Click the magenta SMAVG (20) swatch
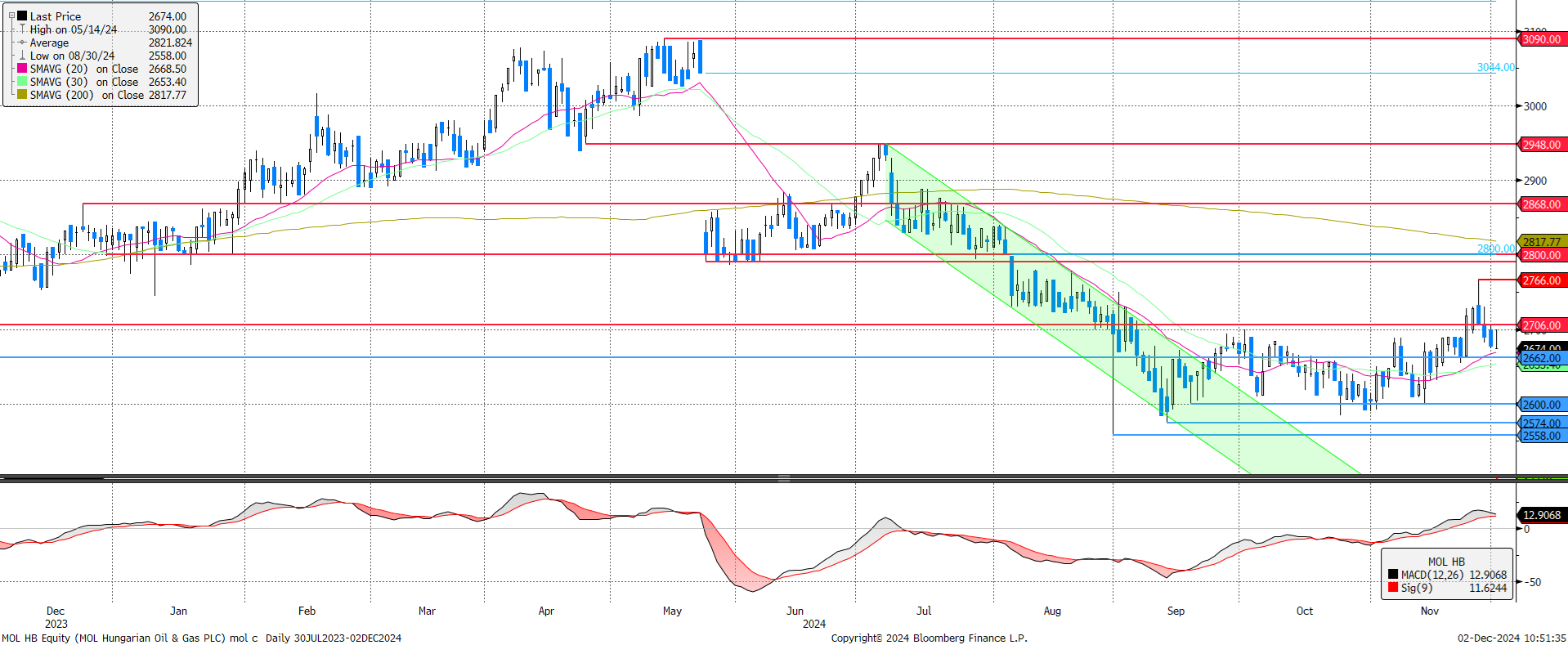The image size is (1568, 645). coord(22,69)
